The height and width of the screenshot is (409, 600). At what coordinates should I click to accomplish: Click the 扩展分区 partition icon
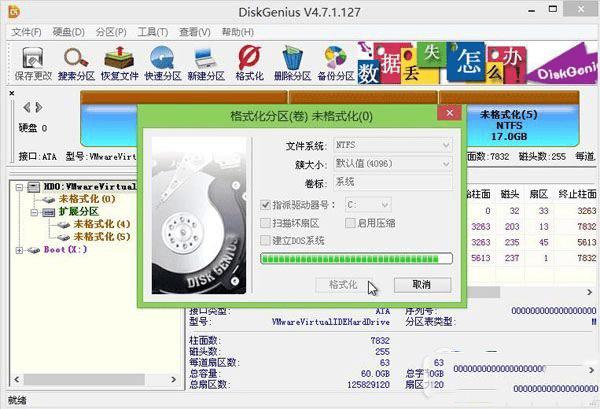[x=49, y=212]
